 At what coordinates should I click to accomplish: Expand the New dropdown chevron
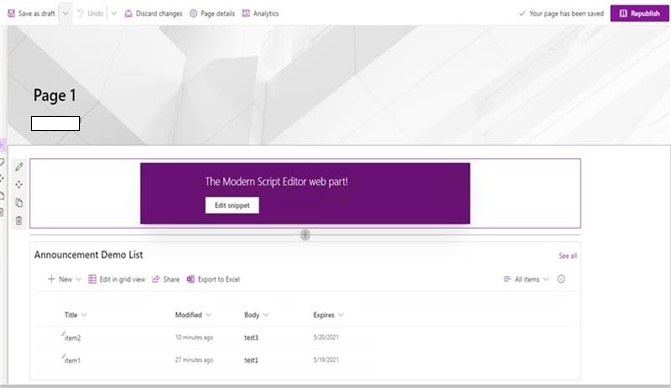78,279
